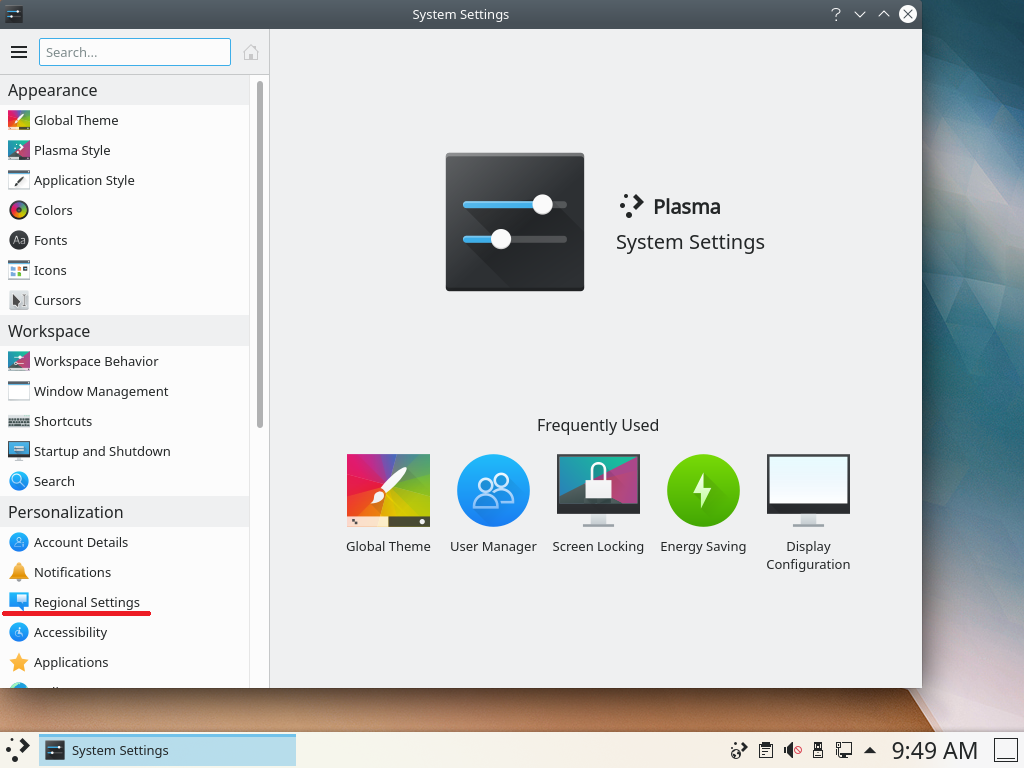Click the Global Theme frequently used thumbnail
1024x768 pixels.
388,490
